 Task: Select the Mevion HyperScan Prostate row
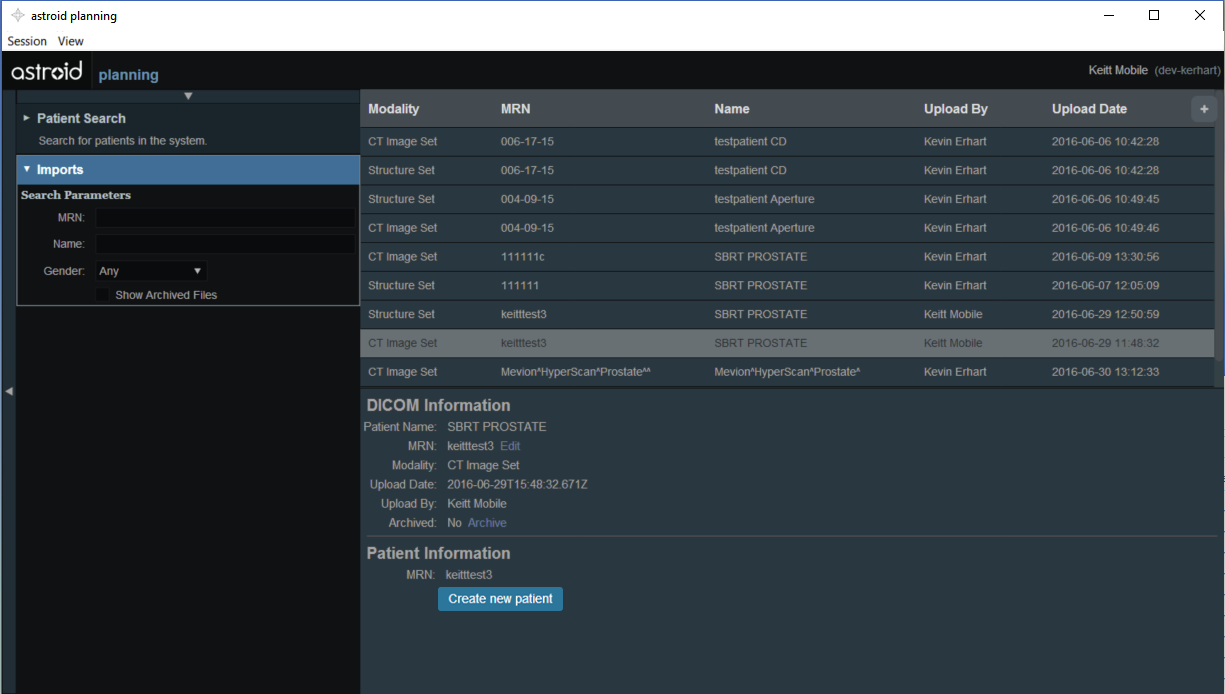click(786, 372)
